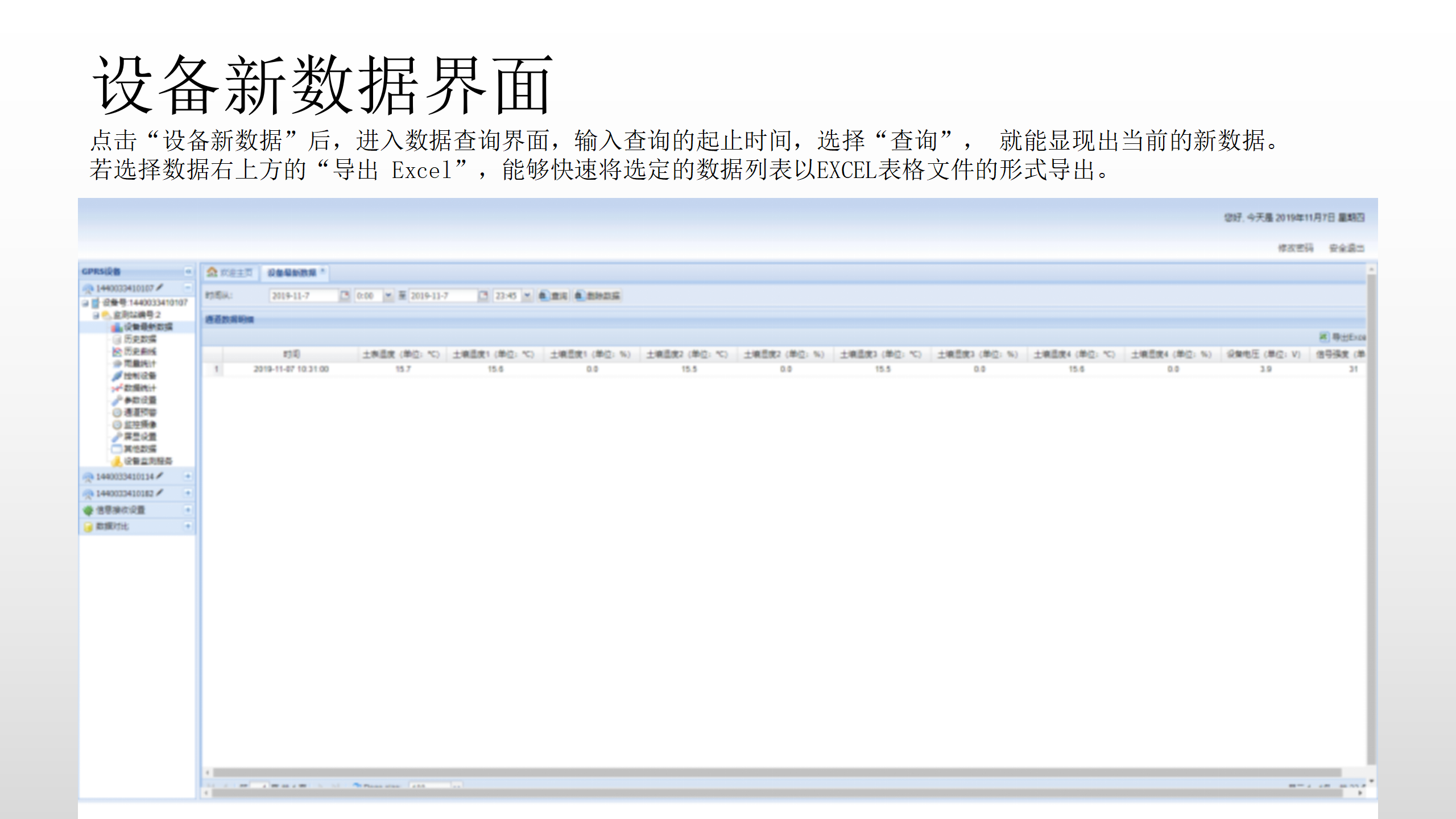Open the end date calendar picker
The image size is (1456, 819).
tap(483, 295)
